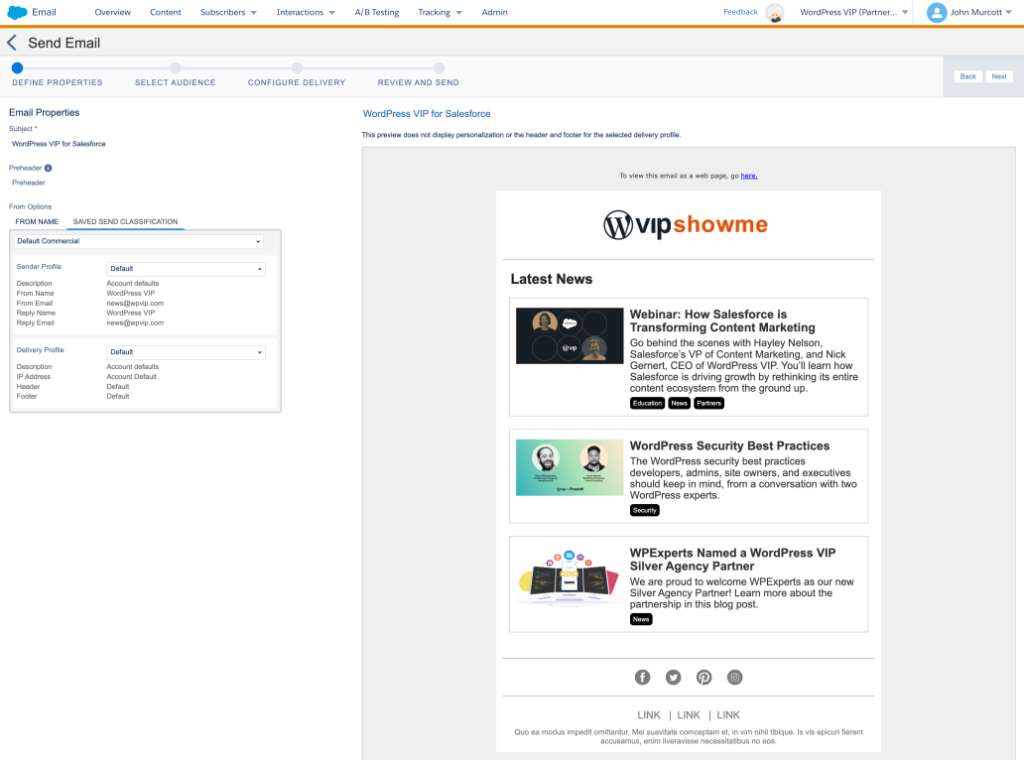Open the Sender Profile dropdown
This screenshot has height=760, width=1024.
tap(186, 268)
